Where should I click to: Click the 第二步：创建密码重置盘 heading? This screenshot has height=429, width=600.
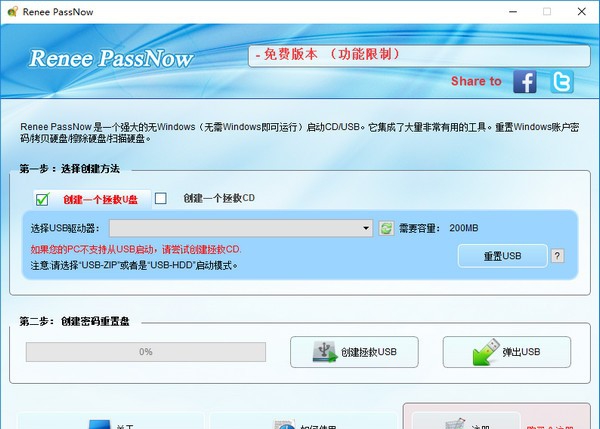coord(74,321)
